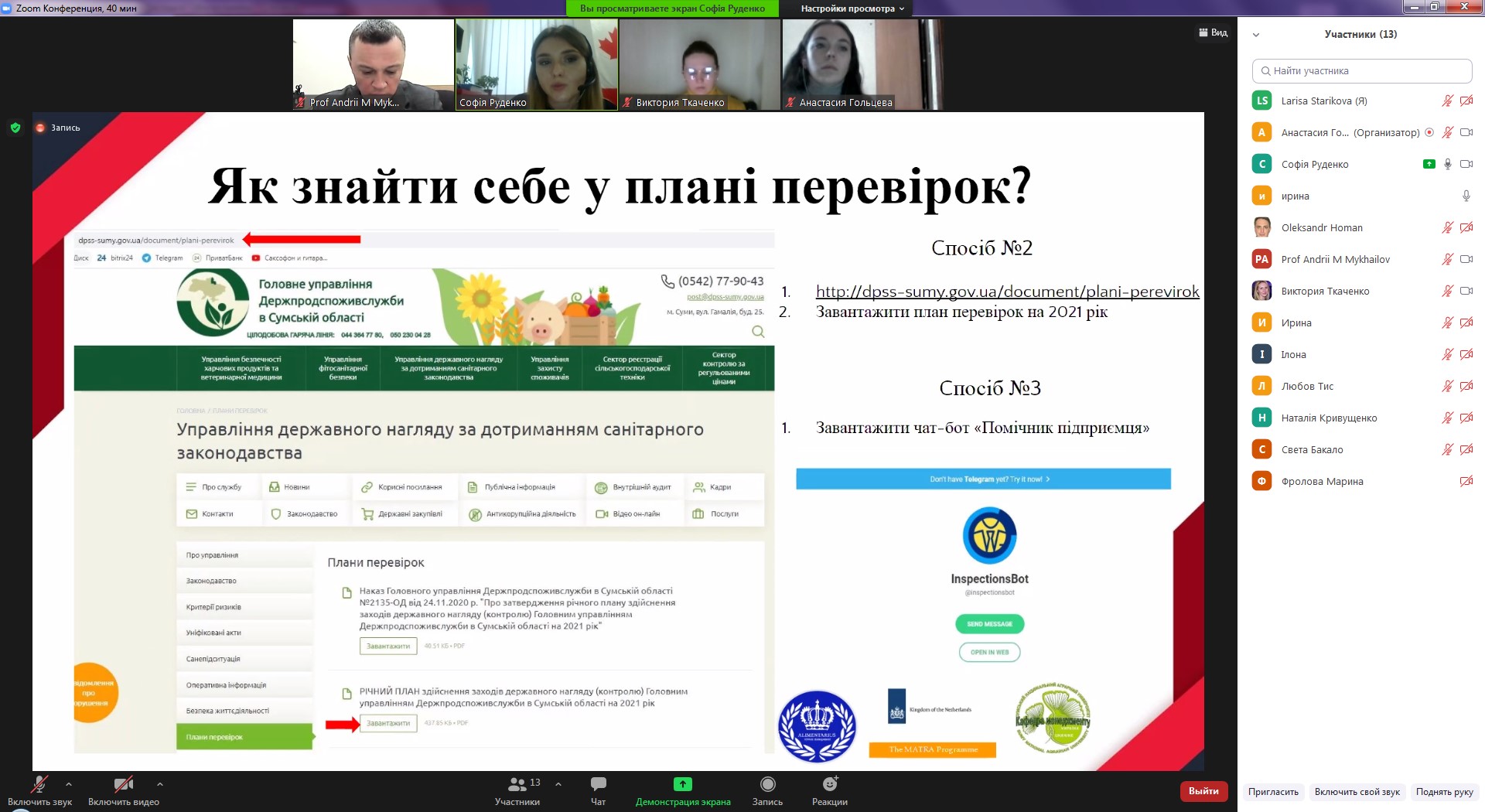Click Zoom window restore button
This screenshot has width=1485, height=812.
tap(1434, 7)
